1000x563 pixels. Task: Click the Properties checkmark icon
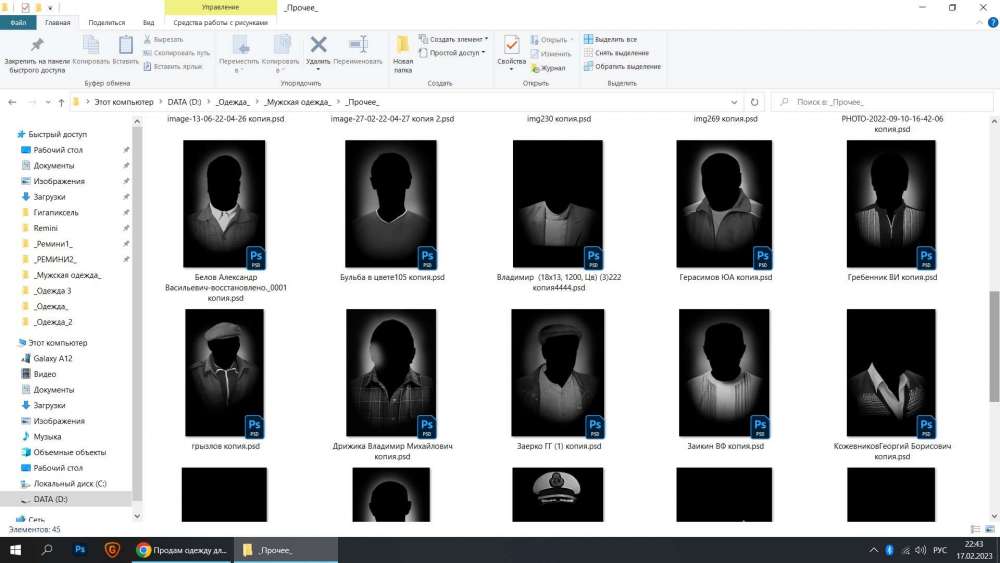pos(511,45)
